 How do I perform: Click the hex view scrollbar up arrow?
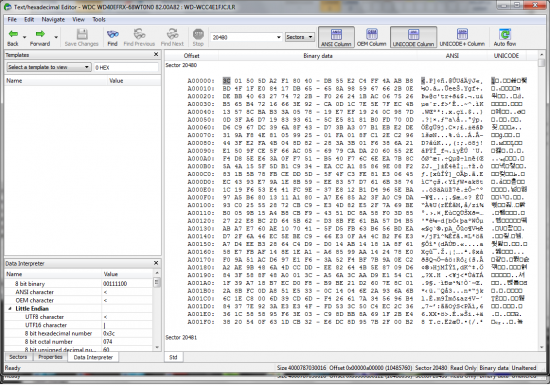541,55
